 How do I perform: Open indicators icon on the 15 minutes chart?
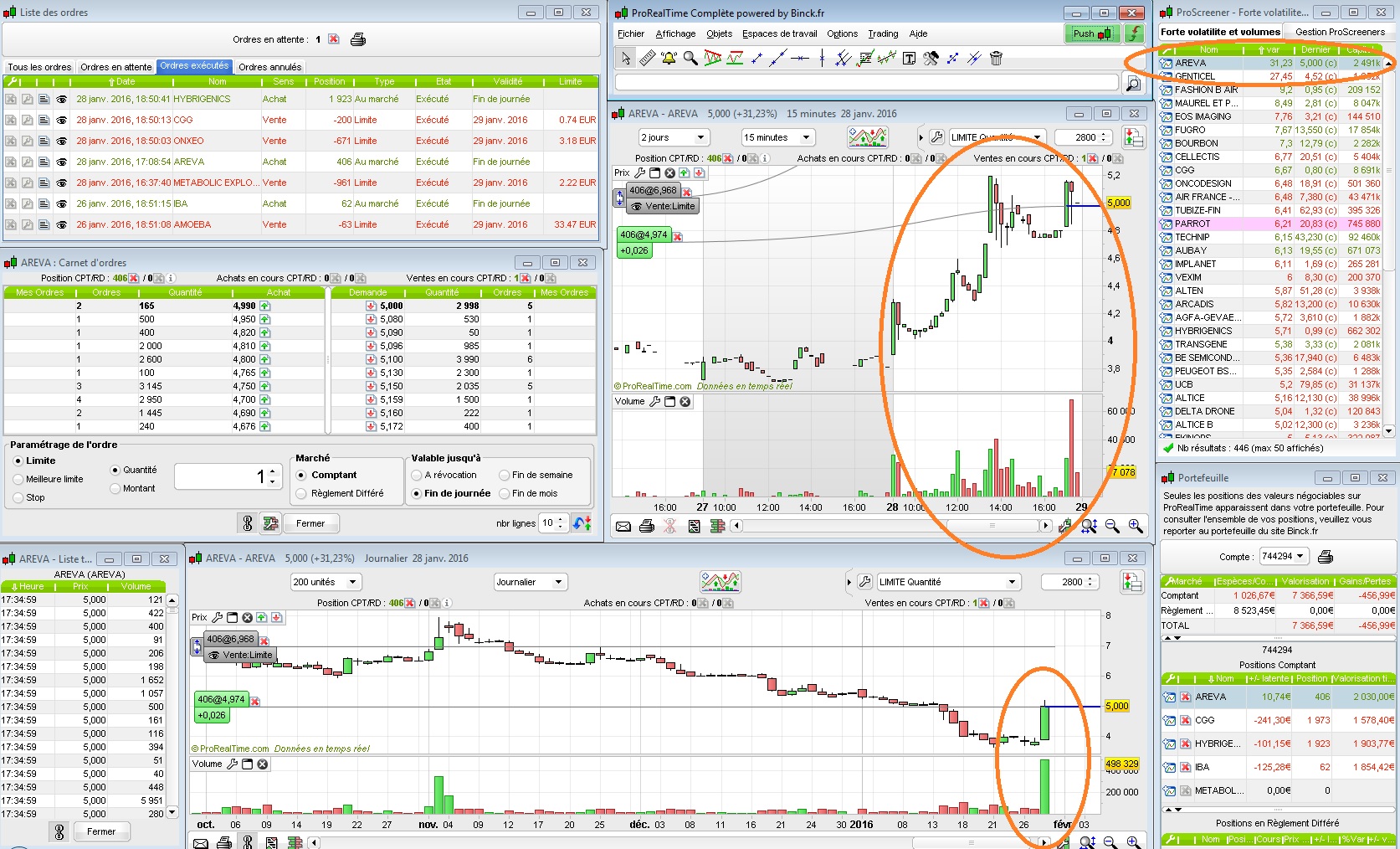tap(868, 137)
